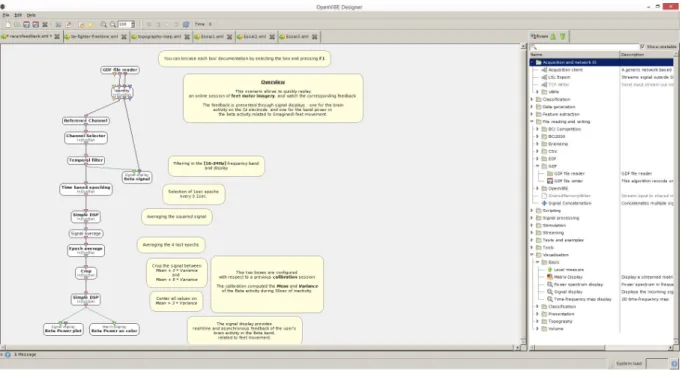This screenshot has width=682, height=371.
Task: Click the first magnifier zoom icon in toolbar
Action: click(104, 24)
